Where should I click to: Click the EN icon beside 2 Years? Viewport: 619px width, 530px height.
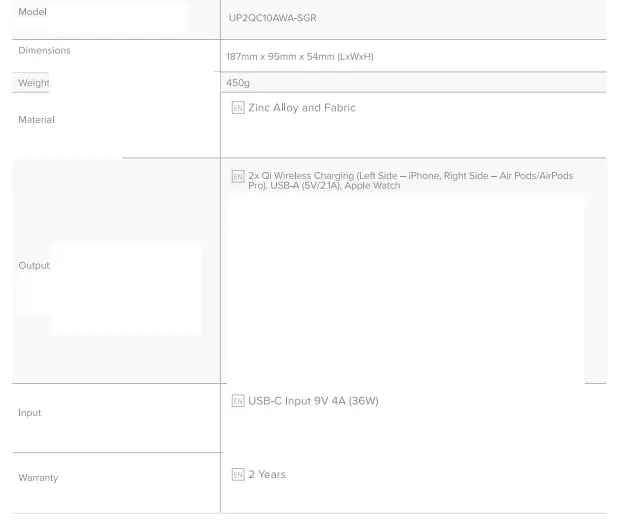tap(238, 475)
